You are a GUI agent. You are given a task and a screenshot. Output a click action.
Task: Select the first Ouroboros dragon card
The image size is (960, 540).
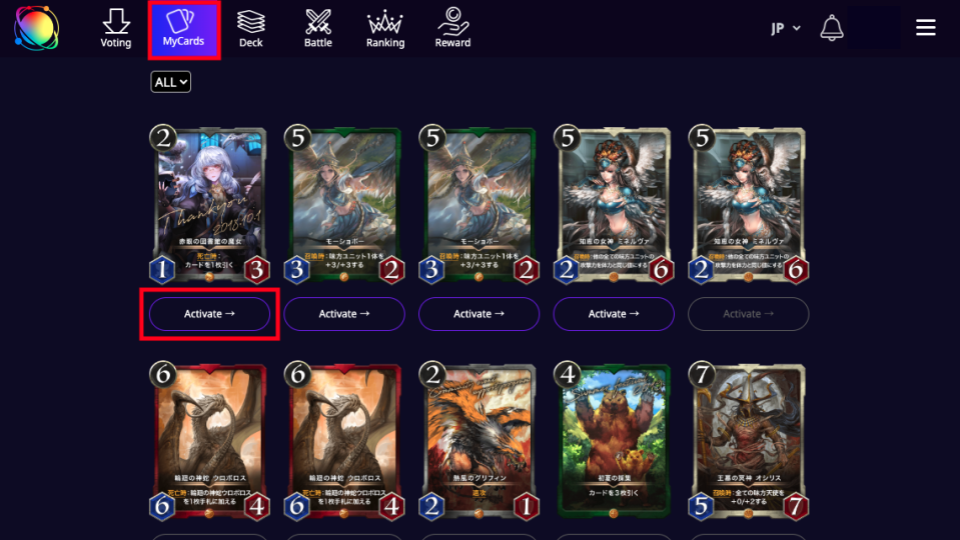pos(209,441)
